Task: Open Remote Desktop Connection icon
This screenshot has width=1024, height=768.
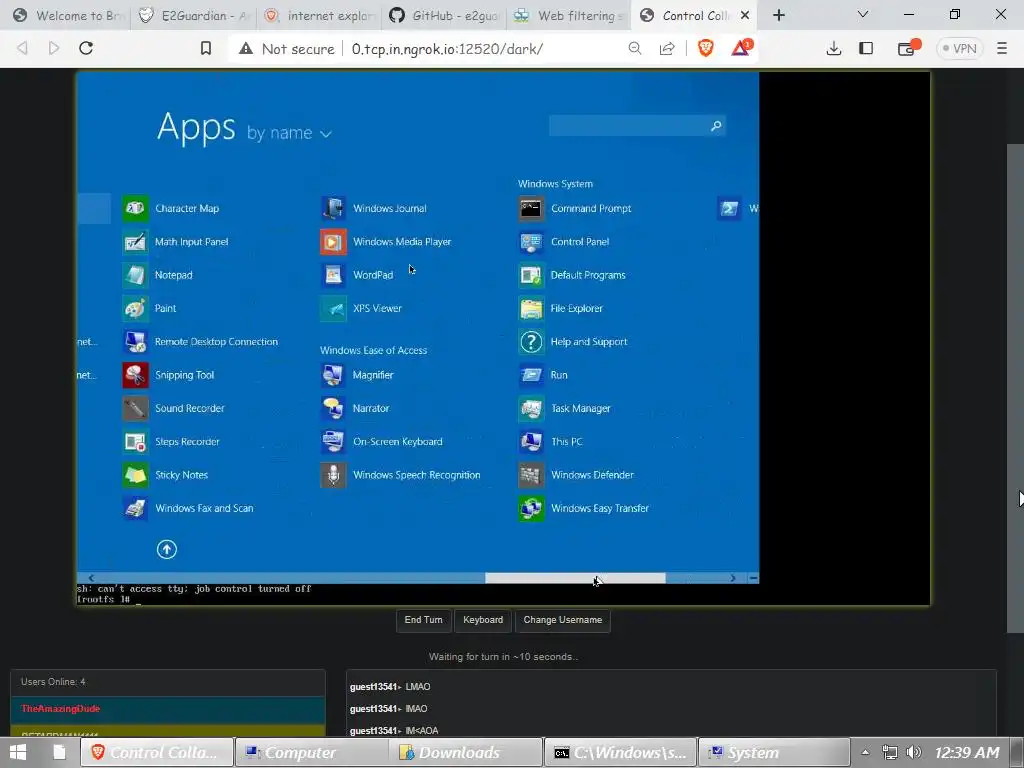Action: pos(135,342)
